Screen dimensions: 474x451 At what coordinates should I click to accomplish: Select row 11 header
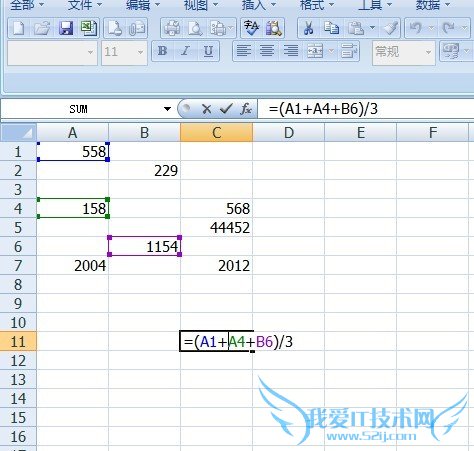pos(18,342)
